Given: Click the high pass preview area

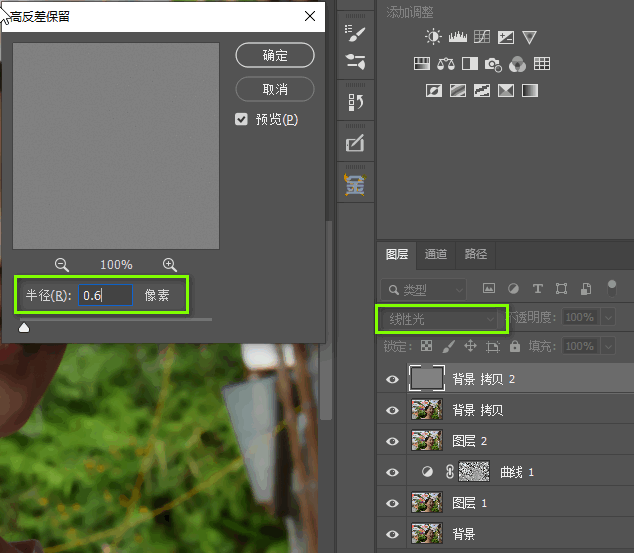Looking at the screenshot, I should (116, 146).
